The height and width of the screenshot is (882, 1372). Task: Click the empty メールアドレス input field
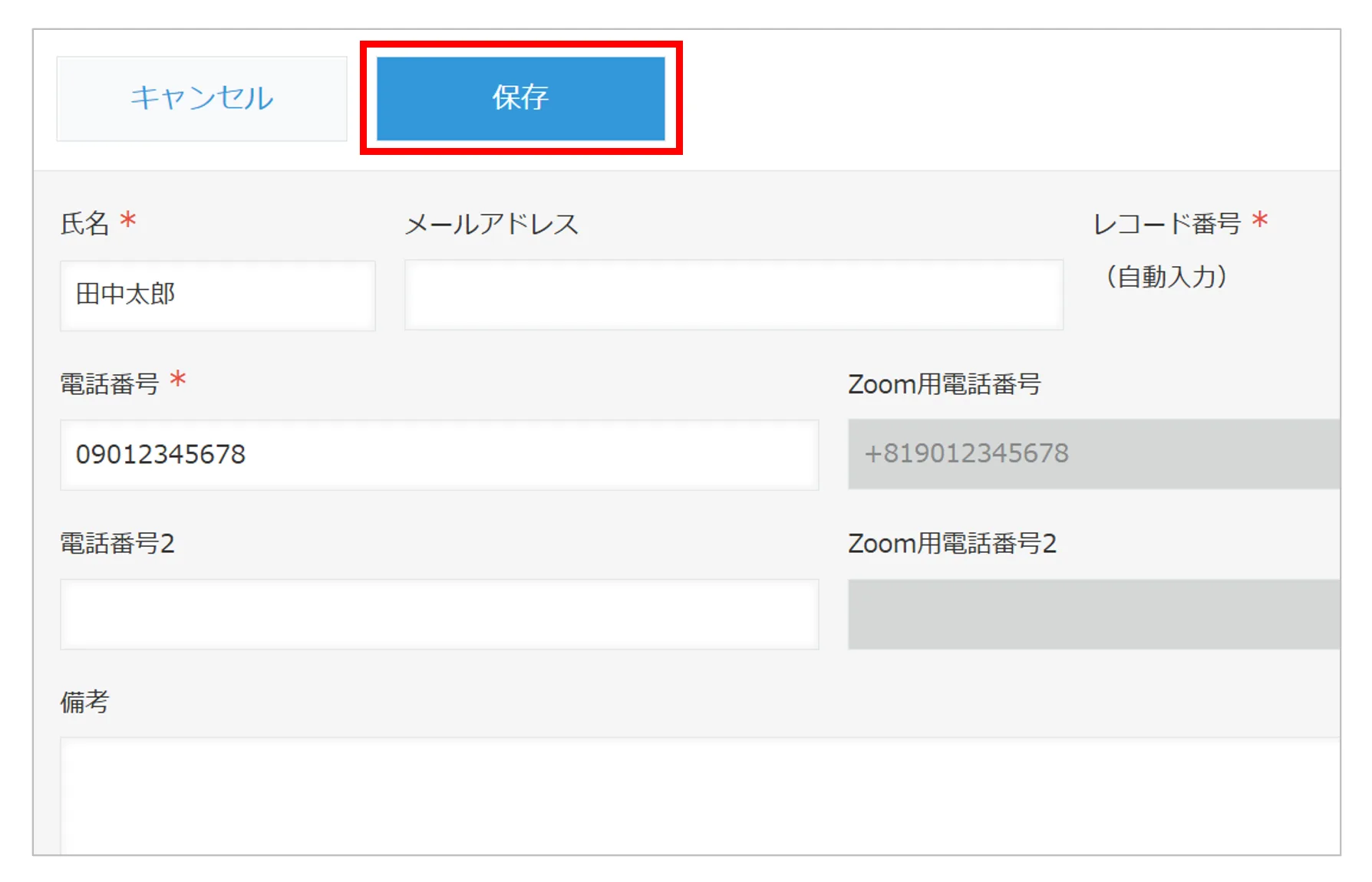pyautogui.click(x=734, y=295)
